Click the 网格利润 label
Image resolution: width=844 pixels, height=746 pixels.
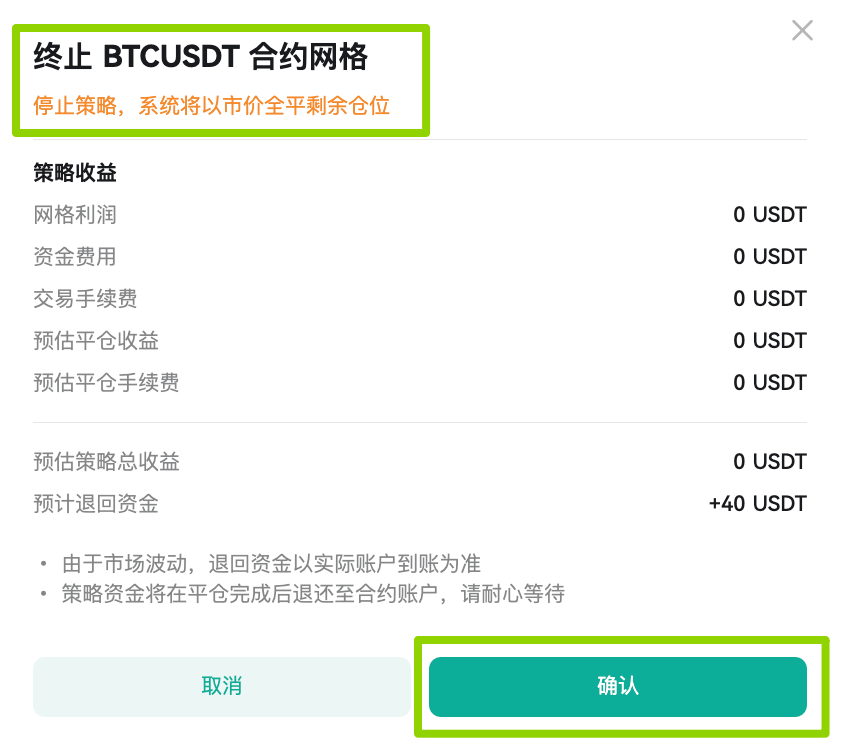coord(75,215)
